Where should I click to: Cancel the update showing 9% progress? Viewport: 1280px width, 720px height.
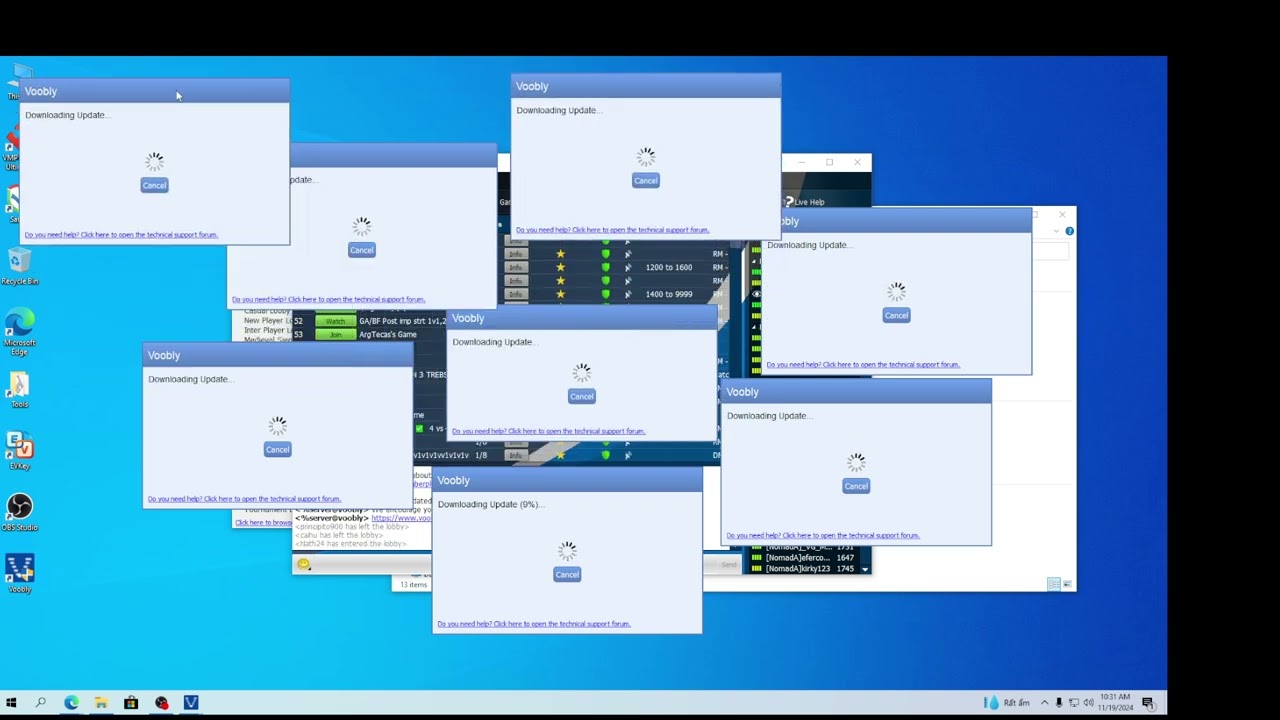tap(567, 574)
